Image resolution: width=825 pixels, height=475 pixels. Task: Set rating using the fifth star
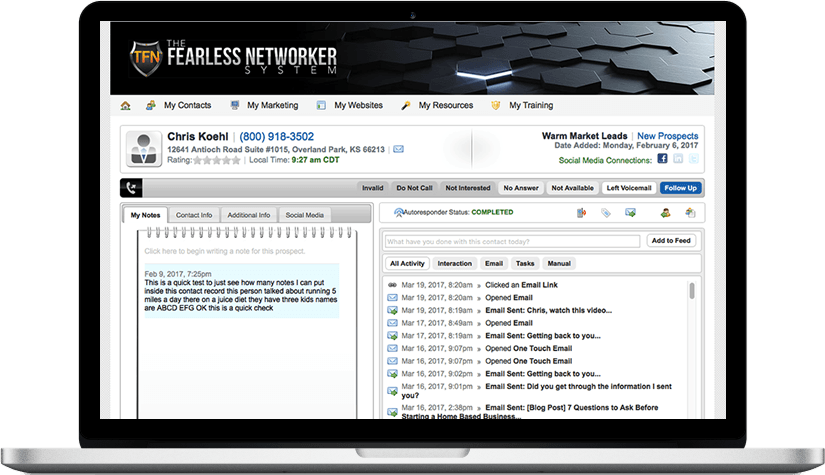click(236, 160)
